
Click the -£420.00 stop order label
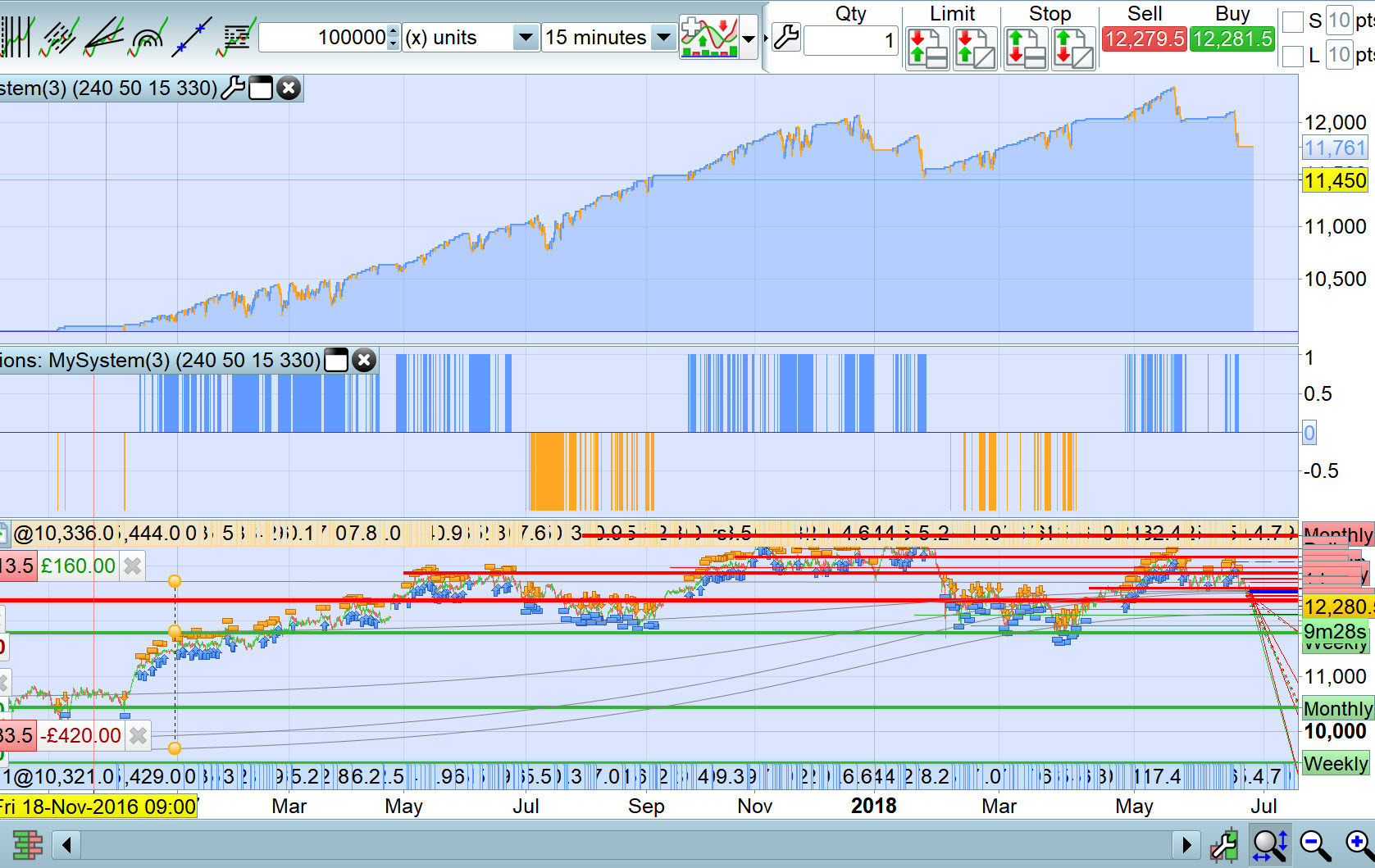click(80, 735)
